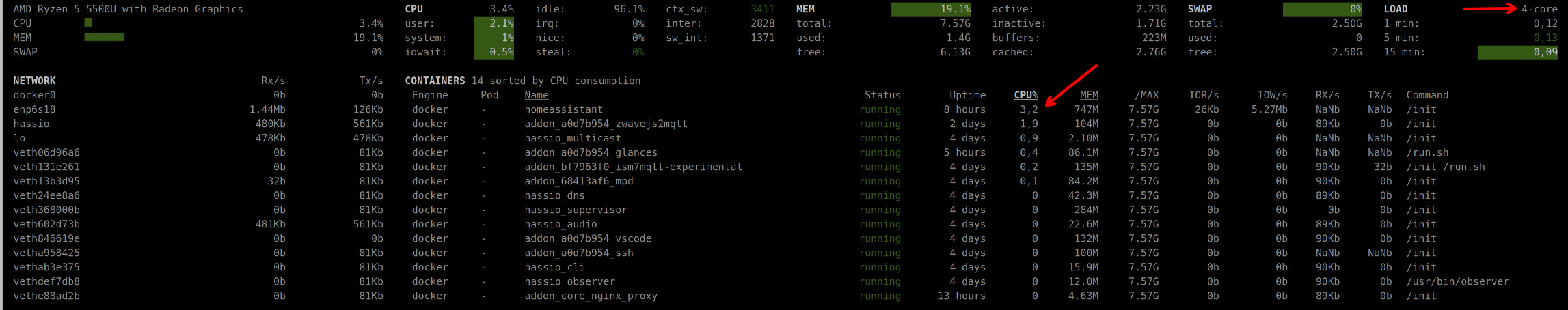Click the 4-core label in LOAD section
Screen dimensions: 1568x310
pos(1539,9)
